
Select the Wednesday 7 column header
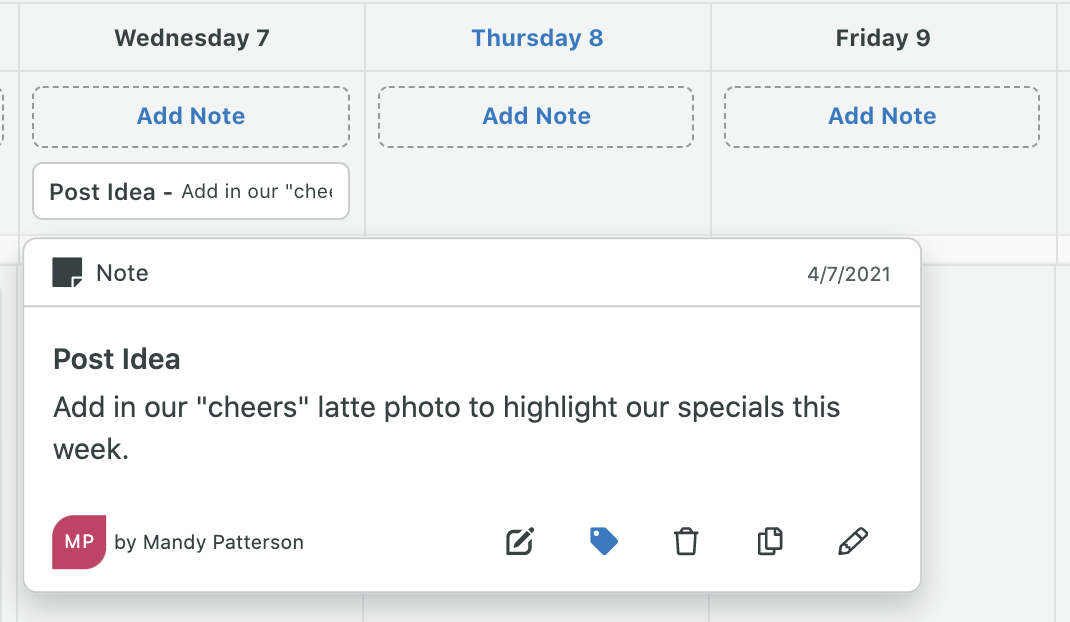coord(192,38)
